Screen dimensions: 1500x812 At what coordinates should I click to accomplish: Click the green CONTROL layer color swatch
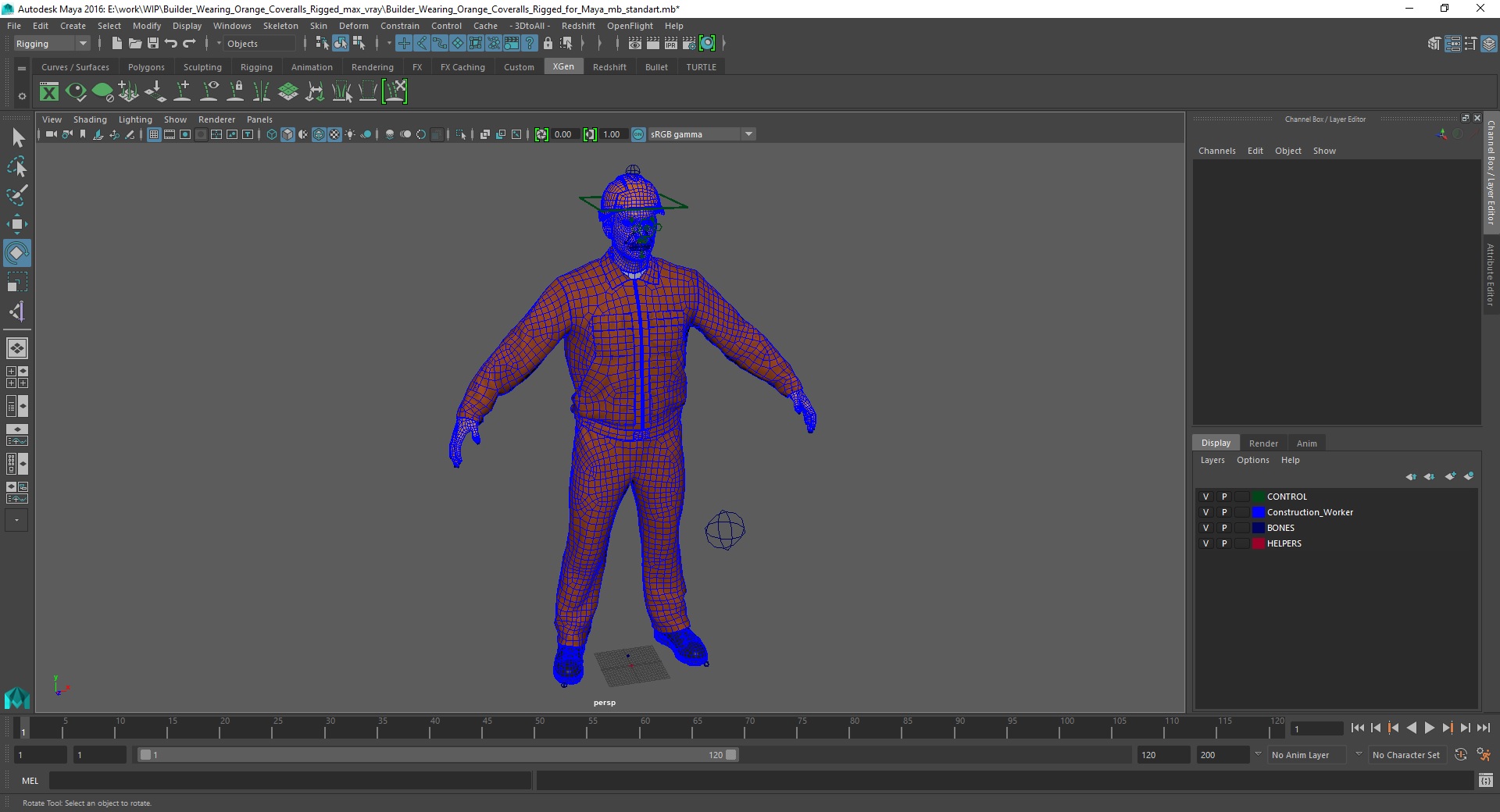coord(1259,497)
